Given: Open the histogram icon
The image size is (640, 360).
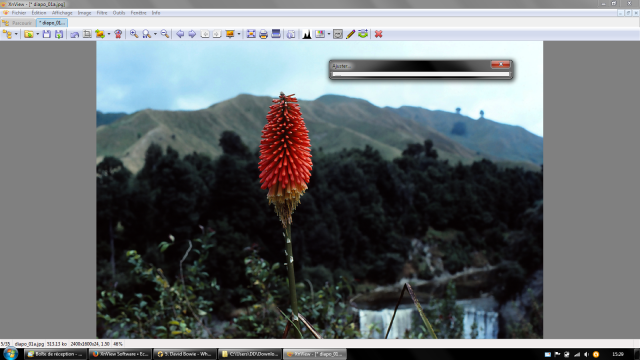Looking at the screenshot, I should pyautogui.click(x=307, y=34).
